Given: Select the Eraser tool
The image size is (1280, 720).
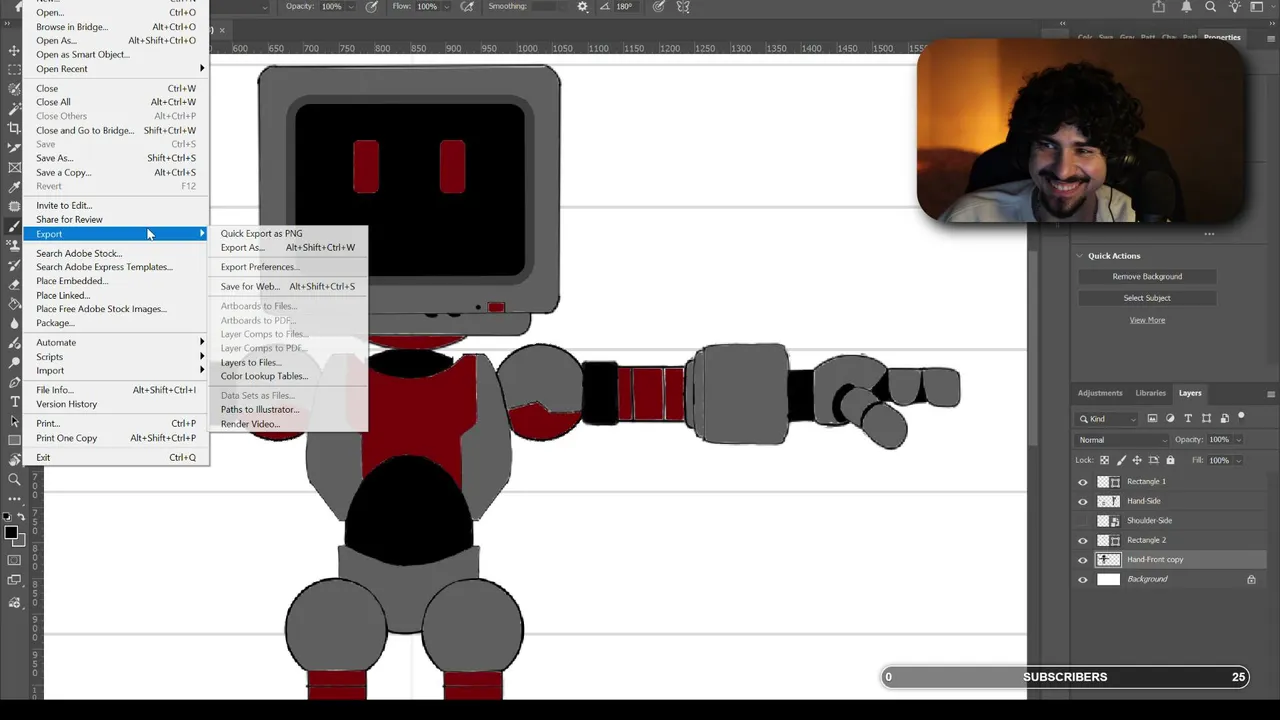Looking at the screenshot, I should point(14,284).
